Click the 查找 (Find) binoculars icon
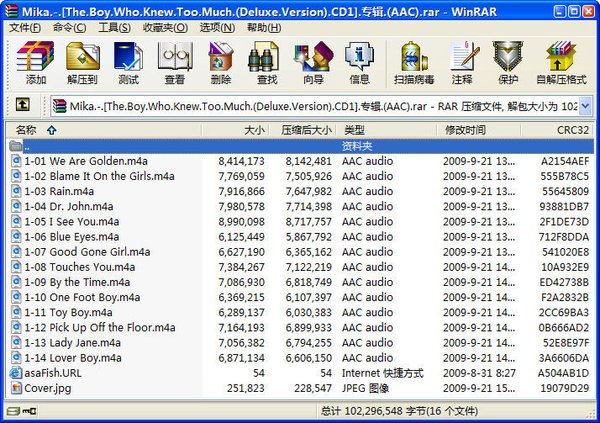The width and height of the screenshot is (600, 423). coord(263,56)
